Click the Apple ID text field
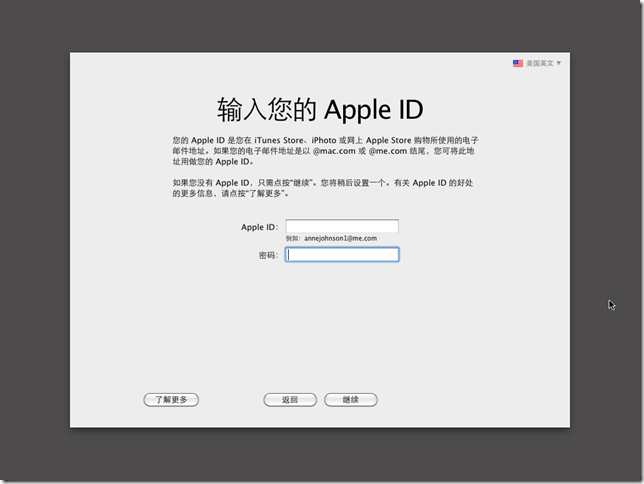644x484 pixels. [342, 226]
